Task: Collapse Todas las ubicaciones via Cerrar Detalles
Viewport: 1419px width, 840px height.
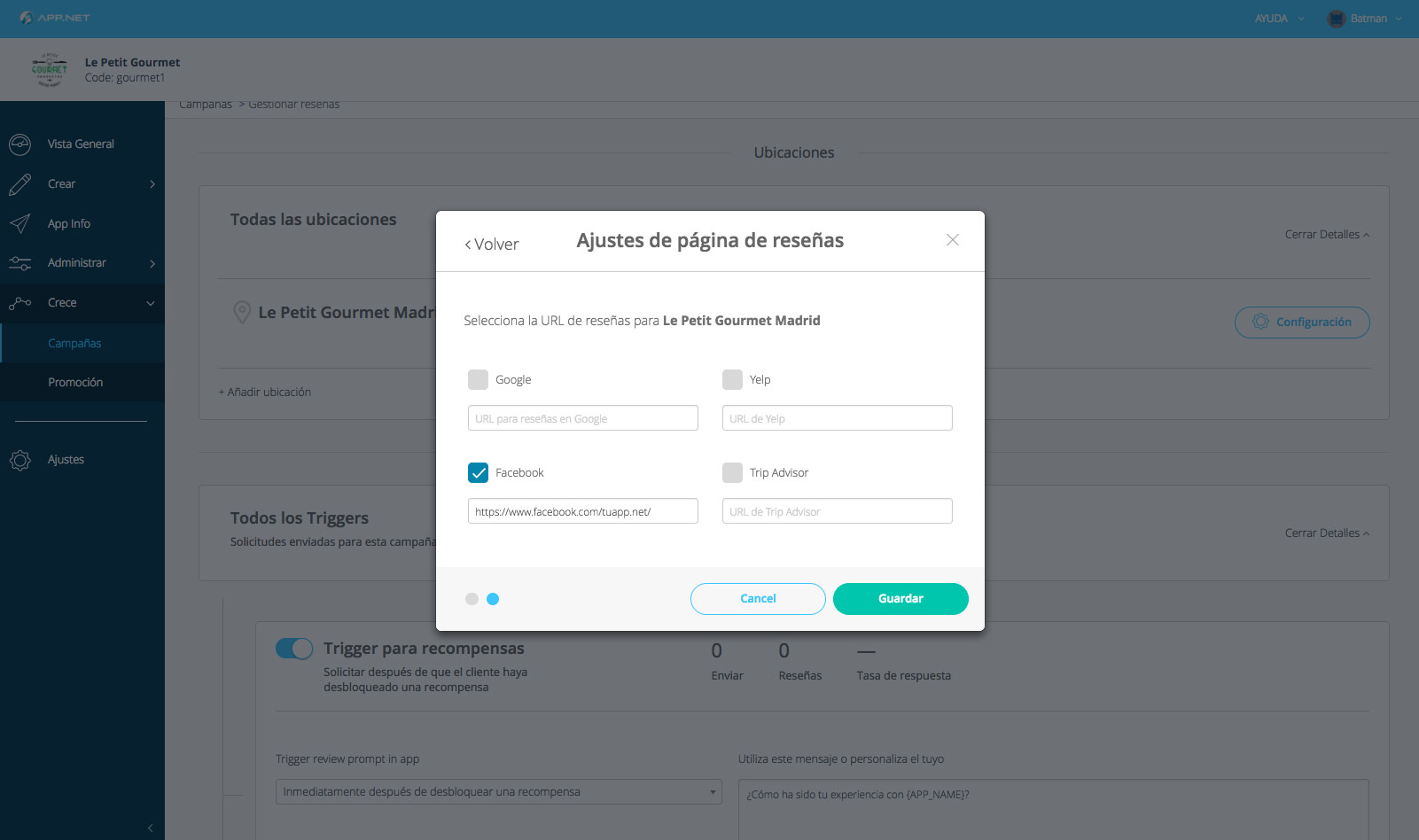Action: (1327, 235)
